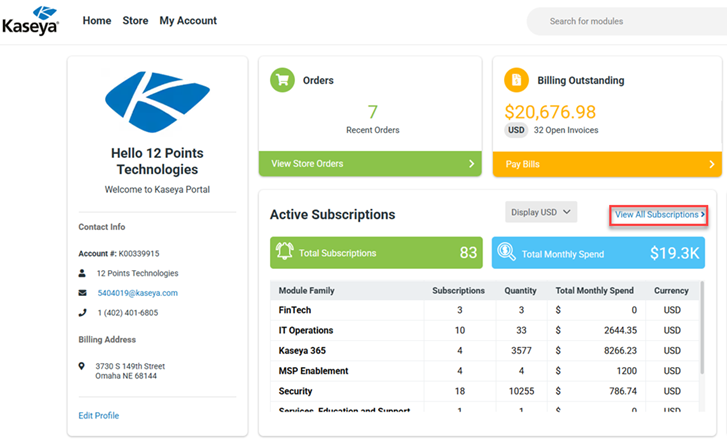This screenshot has height=440, width=727.
Task: Click the Total Subscriptions 83 tile
Action: pos(376,253)
